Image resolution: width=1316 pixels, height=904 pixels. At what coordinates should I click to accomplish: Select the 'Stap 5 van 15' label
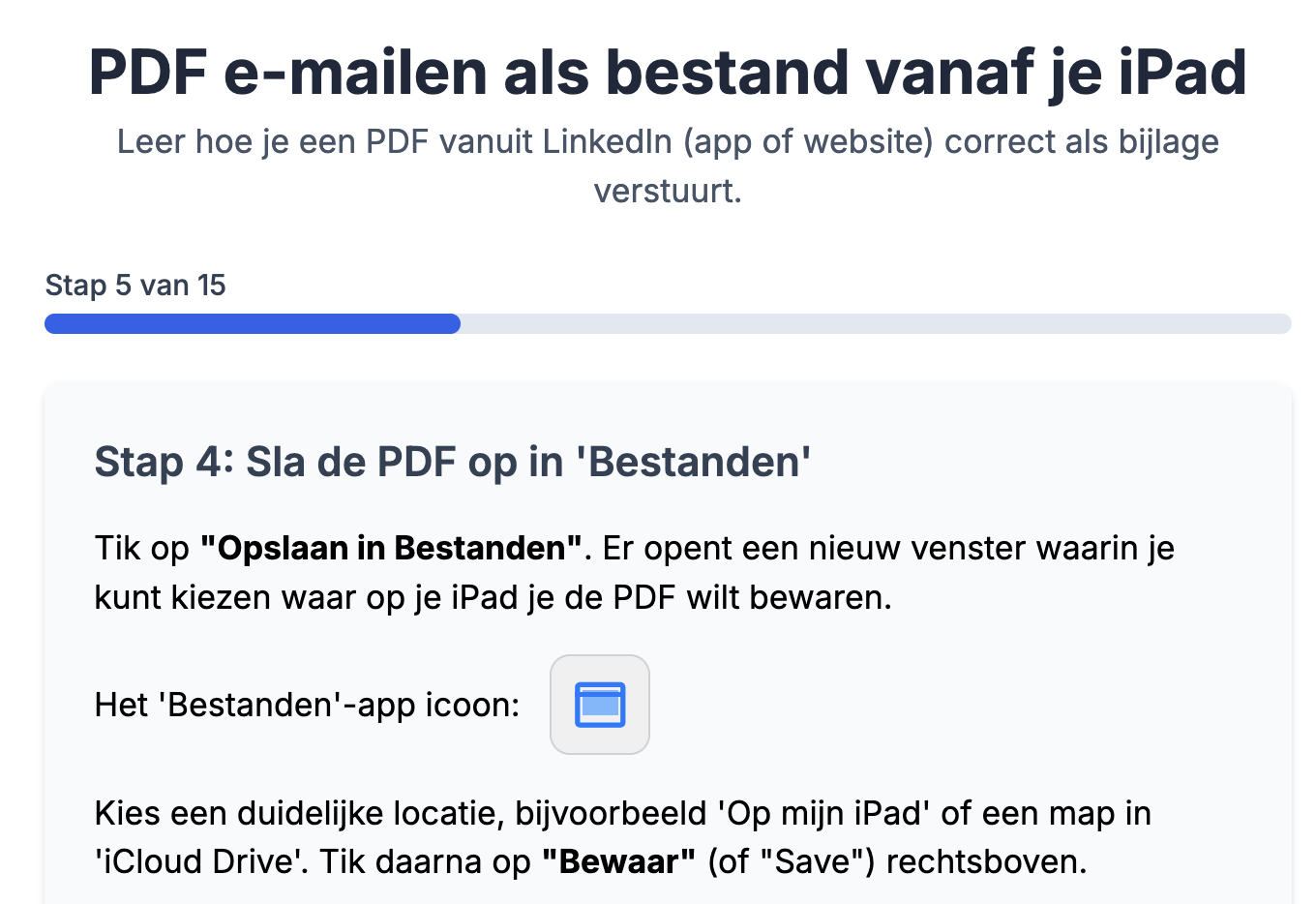point(135,286)
